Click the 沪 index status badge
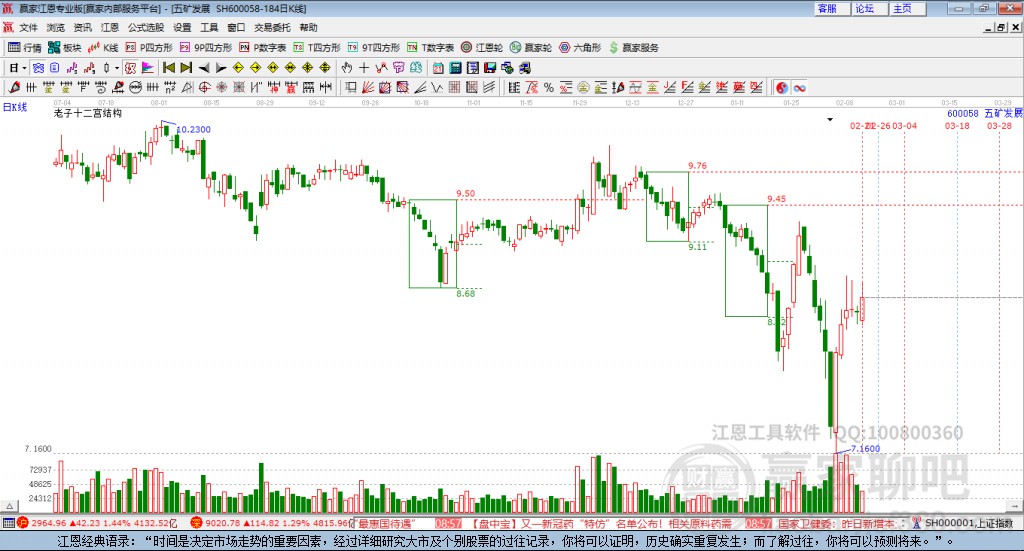 point(23,523)
